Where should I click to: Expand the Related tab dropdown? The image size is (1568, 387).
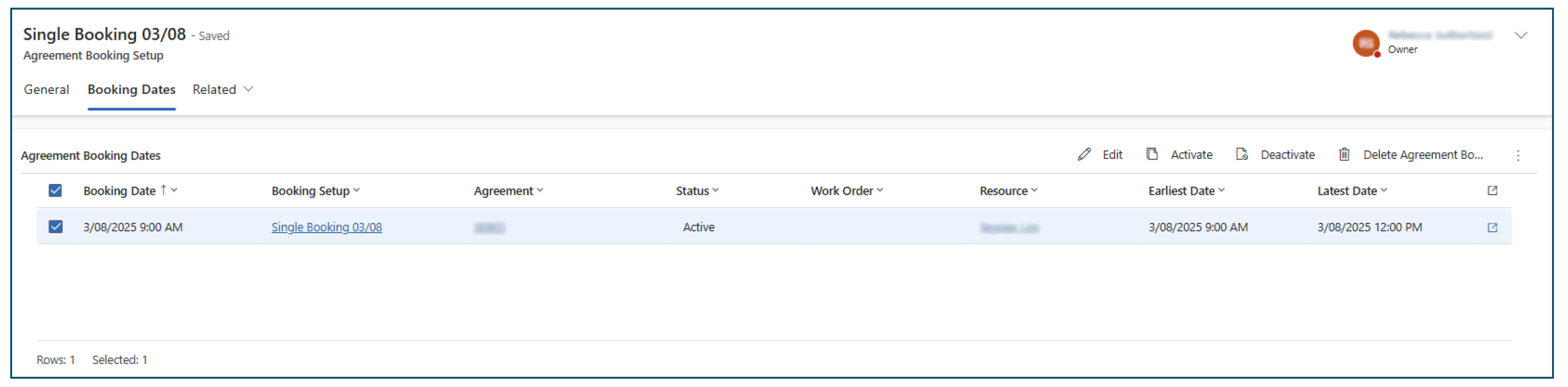[222, 89]
